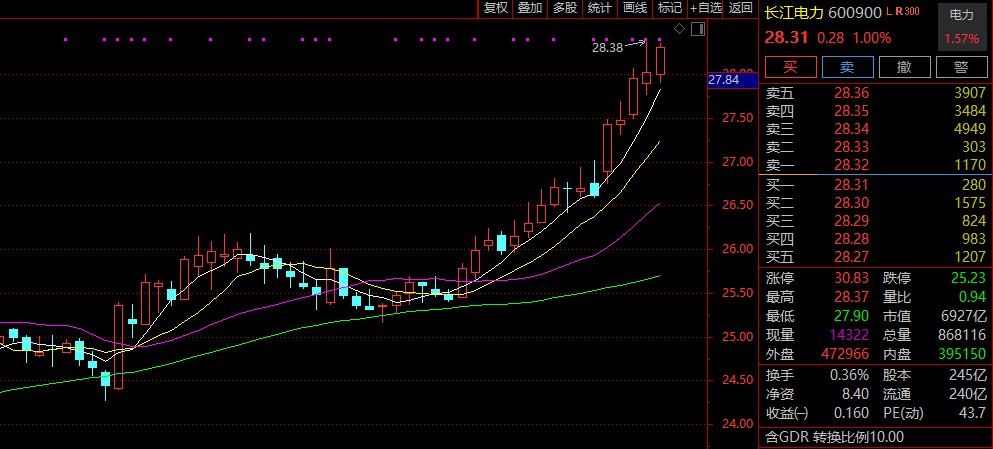The image size is (993, 449).
Task: Open the 电力 sector box
Action: click(x=962, y=27)
